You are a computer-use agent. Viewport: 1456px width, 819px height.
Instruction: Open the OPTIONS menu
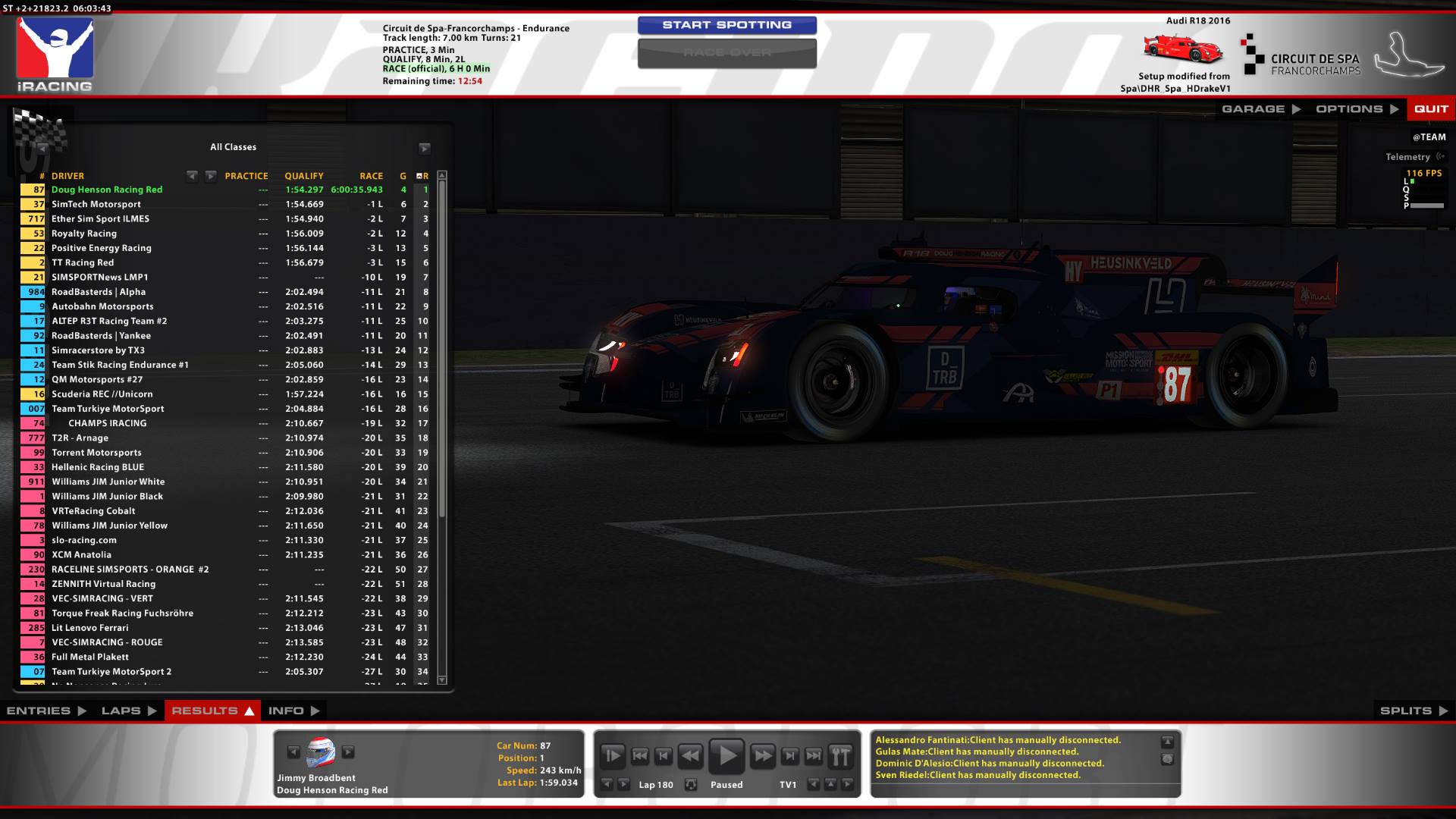(x=1357, y=109)
